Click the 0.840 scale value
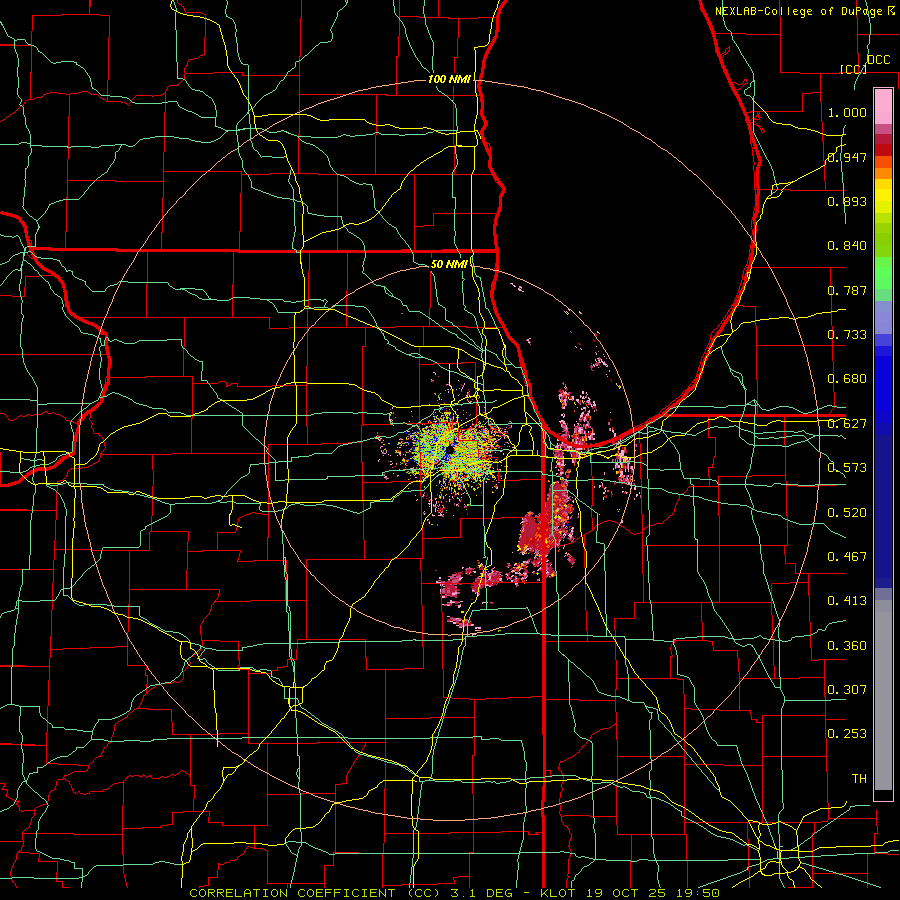The width and height of the screenshot is (900, 900). coord(847,246)
